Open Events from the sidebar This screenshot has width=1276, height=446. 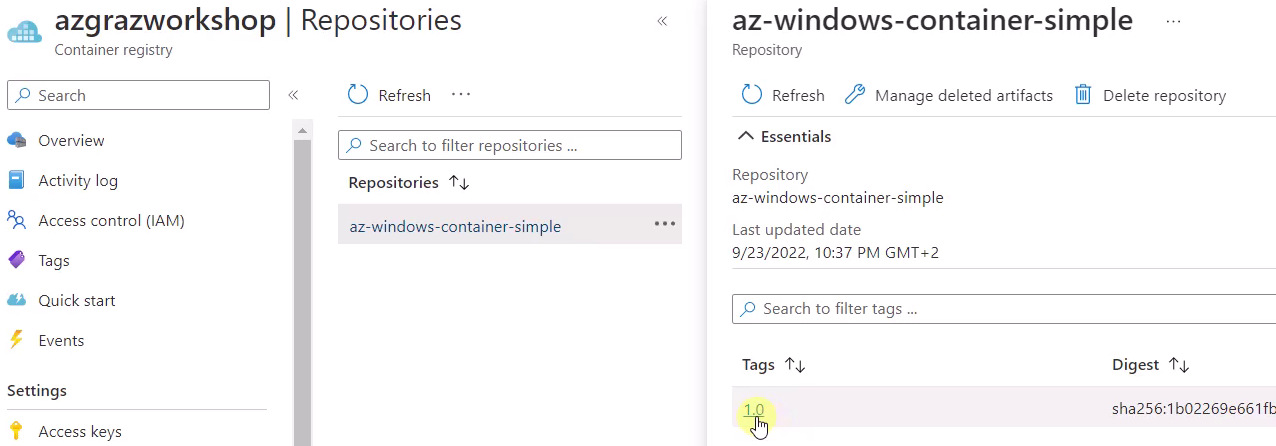pos(61,341)
